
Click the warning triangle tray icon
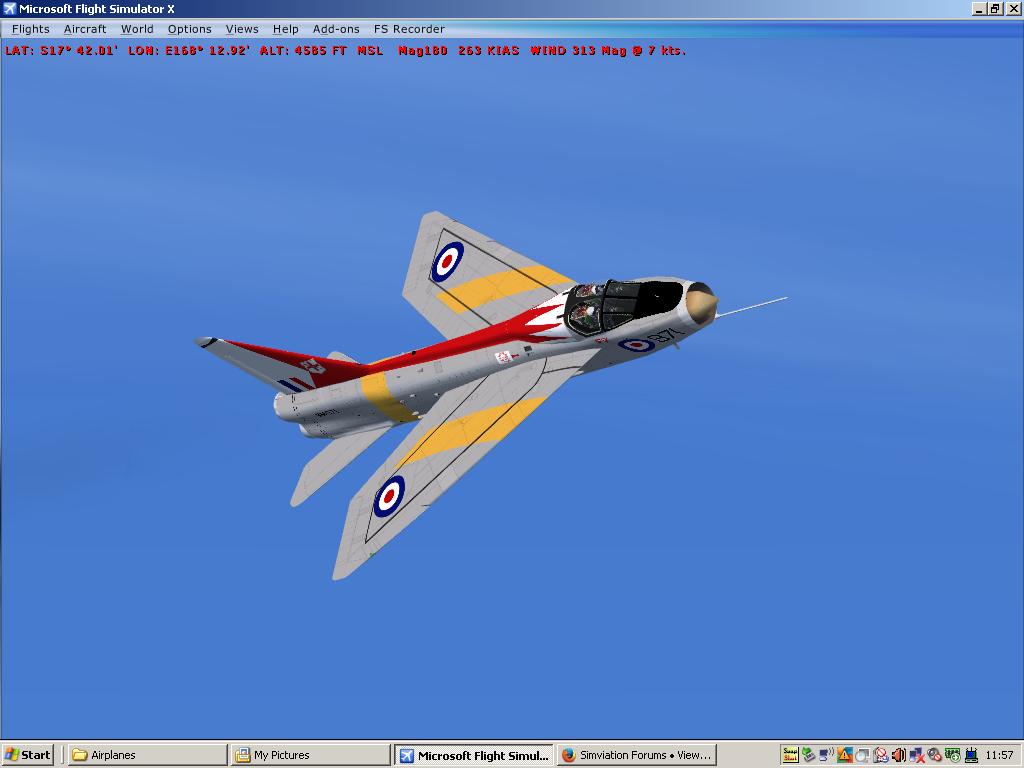pos(845,755)
